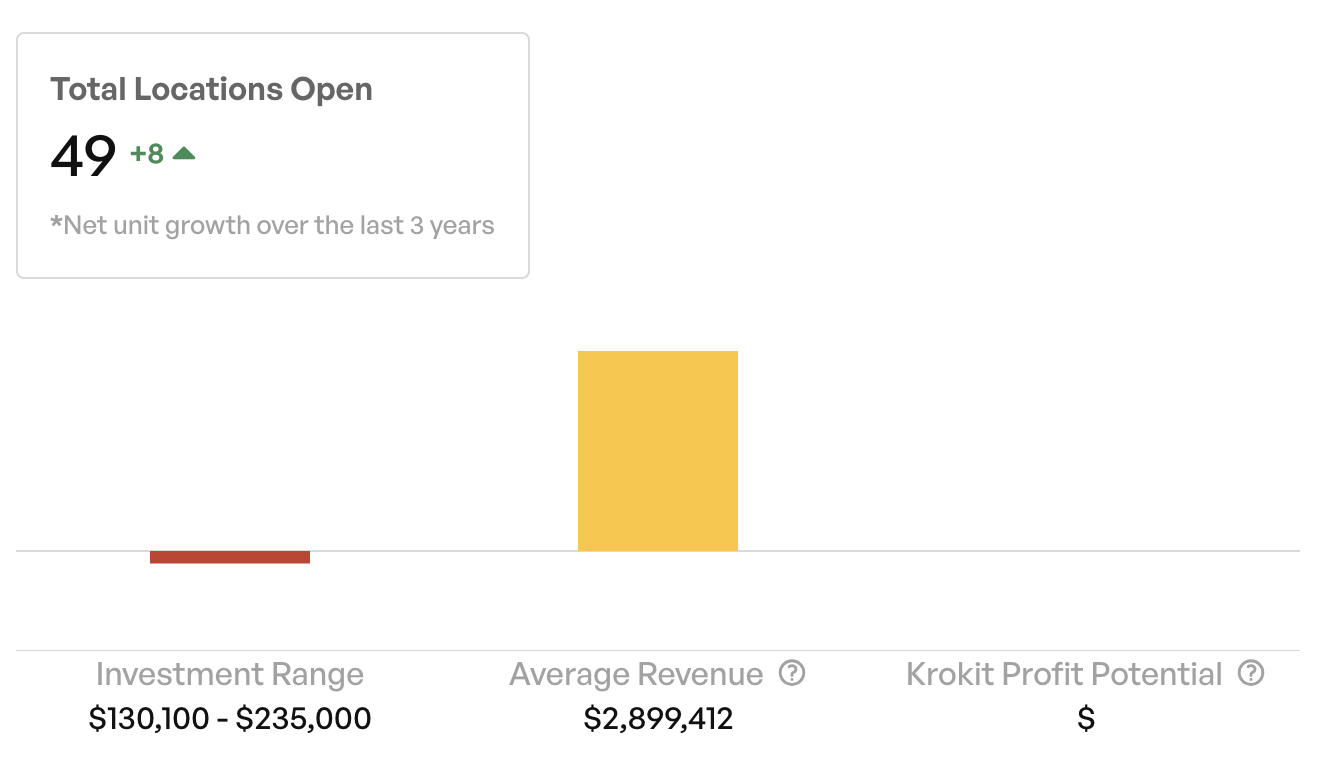
Task: Click the help icon beside Average Revenue
Action: (792, 674)
